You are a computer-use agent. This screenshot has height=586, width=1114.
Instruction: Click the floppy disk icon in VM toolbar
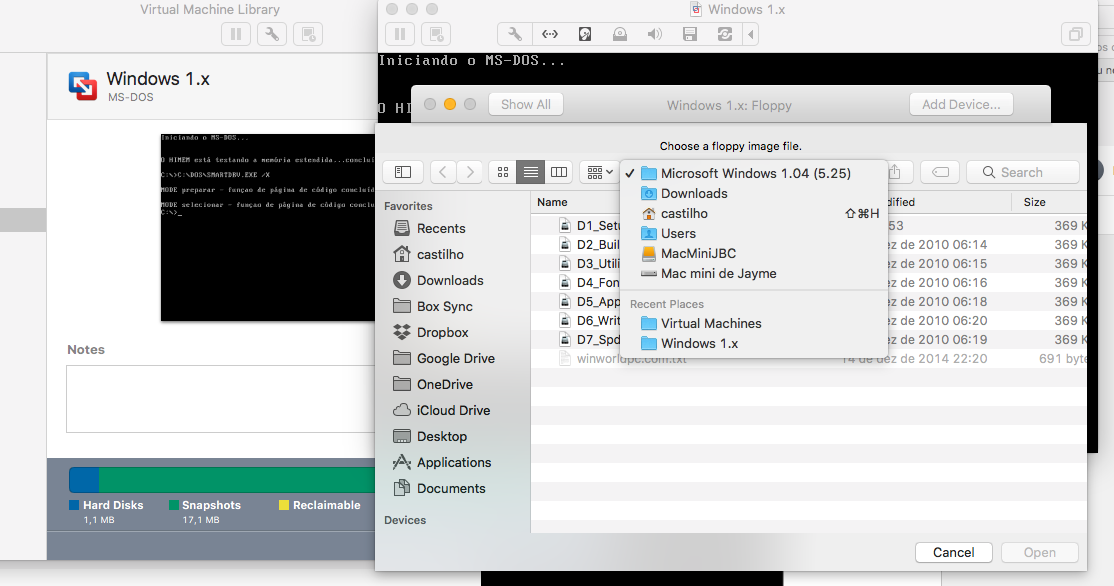tap(689, 34)
